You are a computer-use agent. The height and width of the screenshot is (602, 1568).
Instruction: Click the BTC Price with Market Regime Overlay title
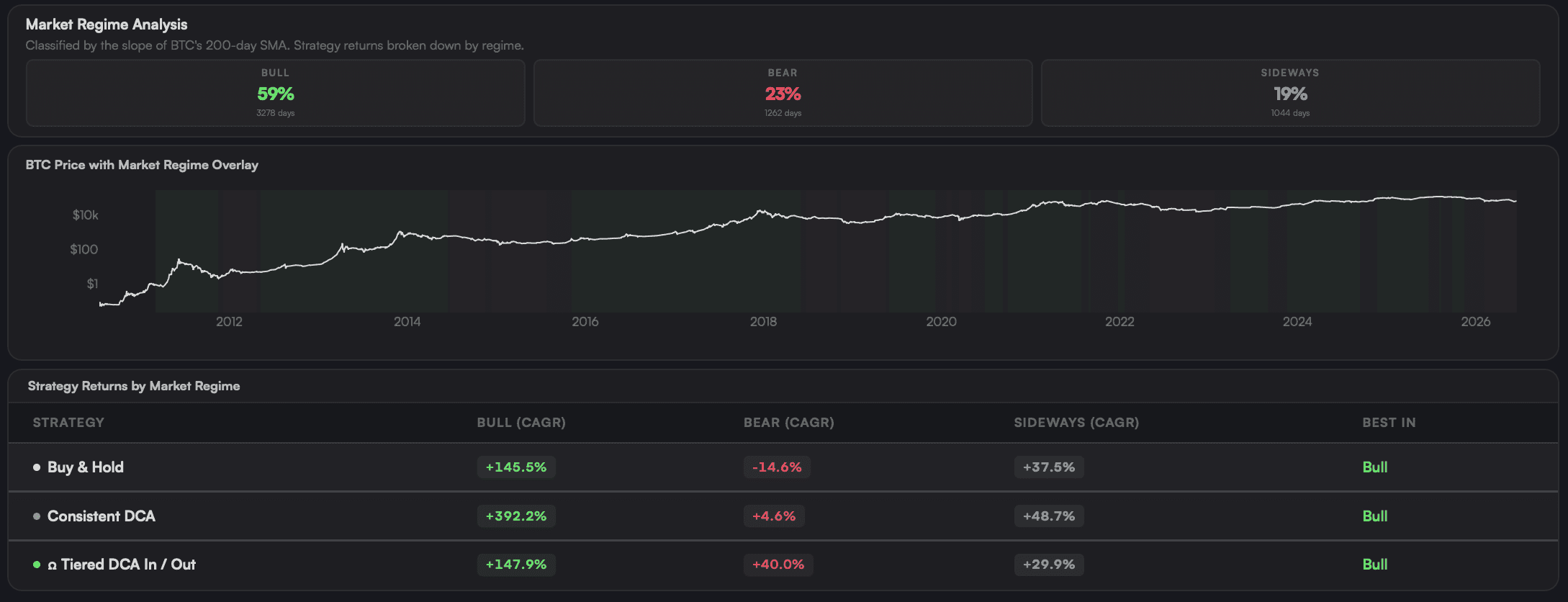coord(142,165)
